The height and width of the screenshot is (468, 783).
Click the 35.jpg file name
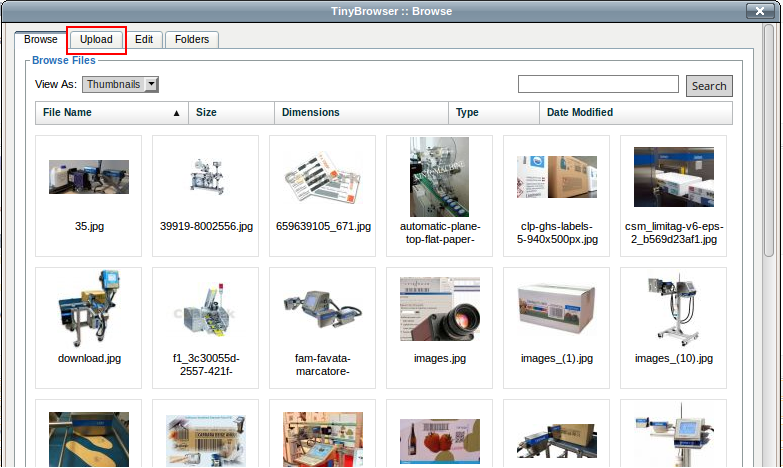pos(89,226)
